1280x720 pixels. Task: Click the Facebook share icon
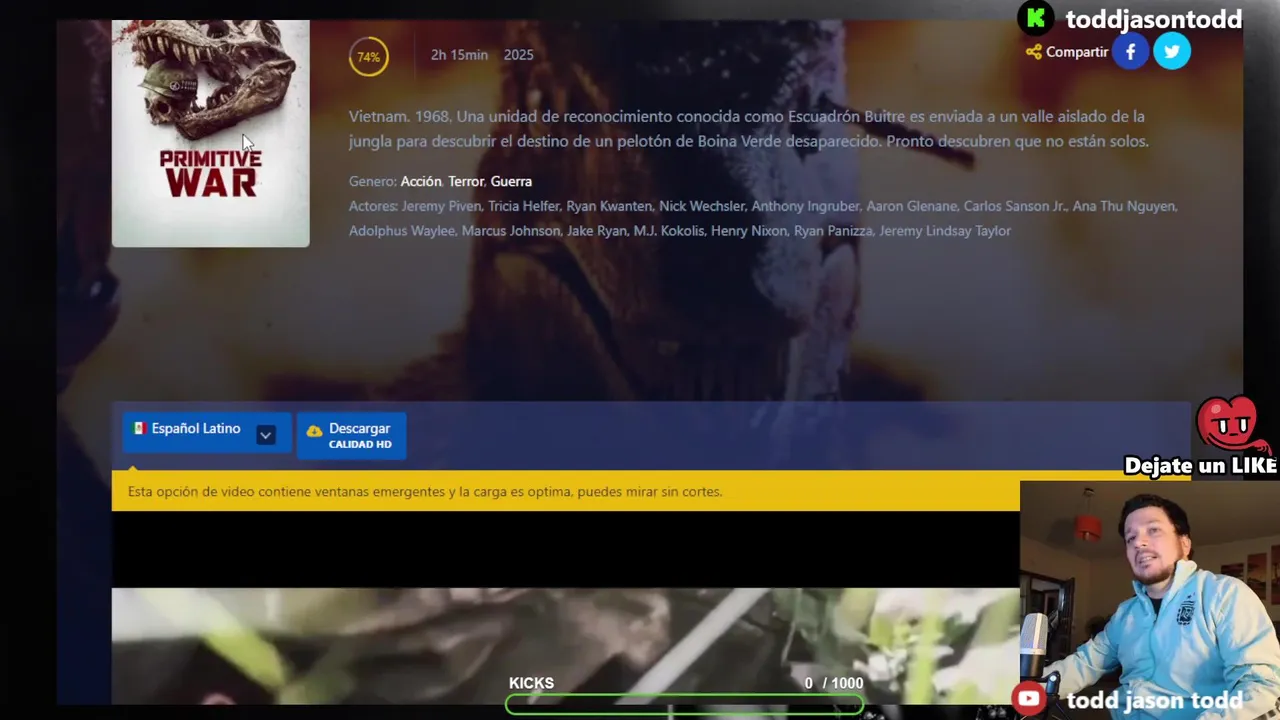point(1131,51)
